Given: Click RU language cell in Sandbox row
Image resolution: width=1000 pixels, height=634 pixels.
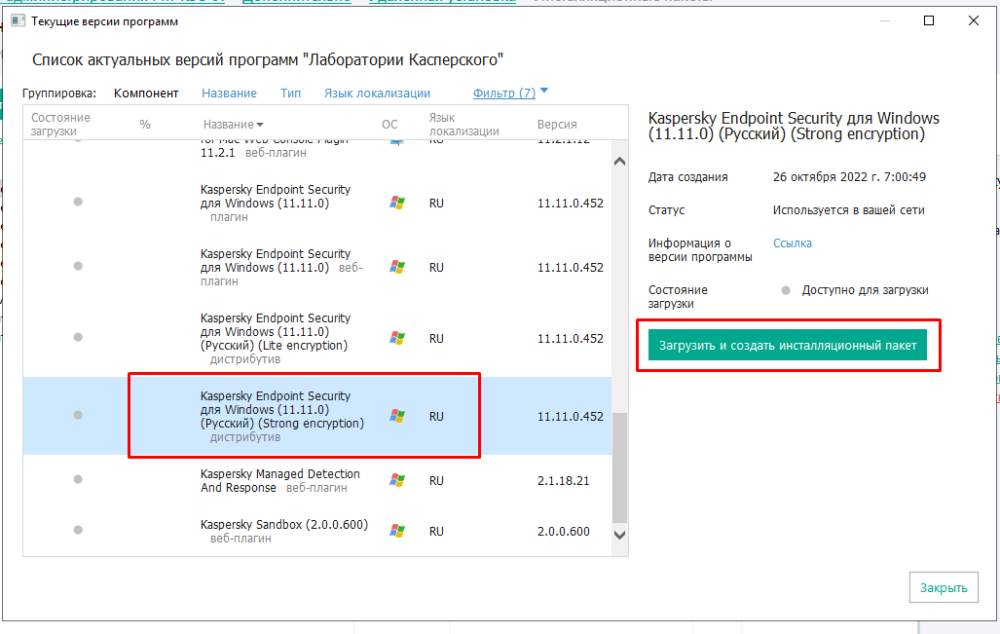Looking at the screenshot, I should pos(436,531).
